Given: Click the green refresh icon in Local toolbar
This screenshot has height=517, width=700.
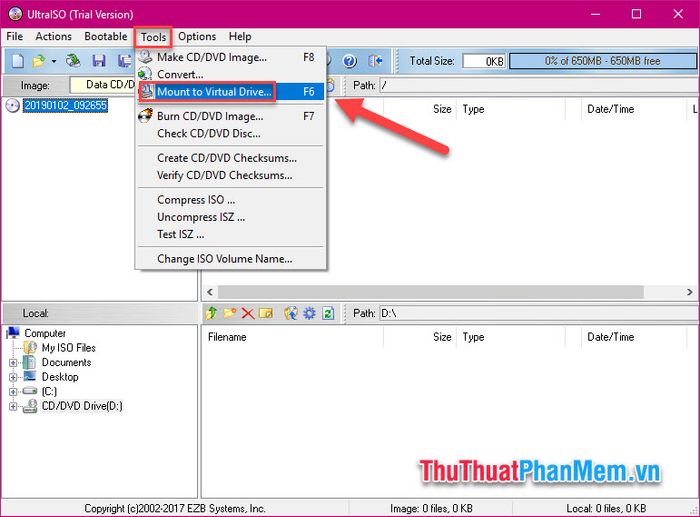Looking at the screenshot, I should tap(328, 313).
